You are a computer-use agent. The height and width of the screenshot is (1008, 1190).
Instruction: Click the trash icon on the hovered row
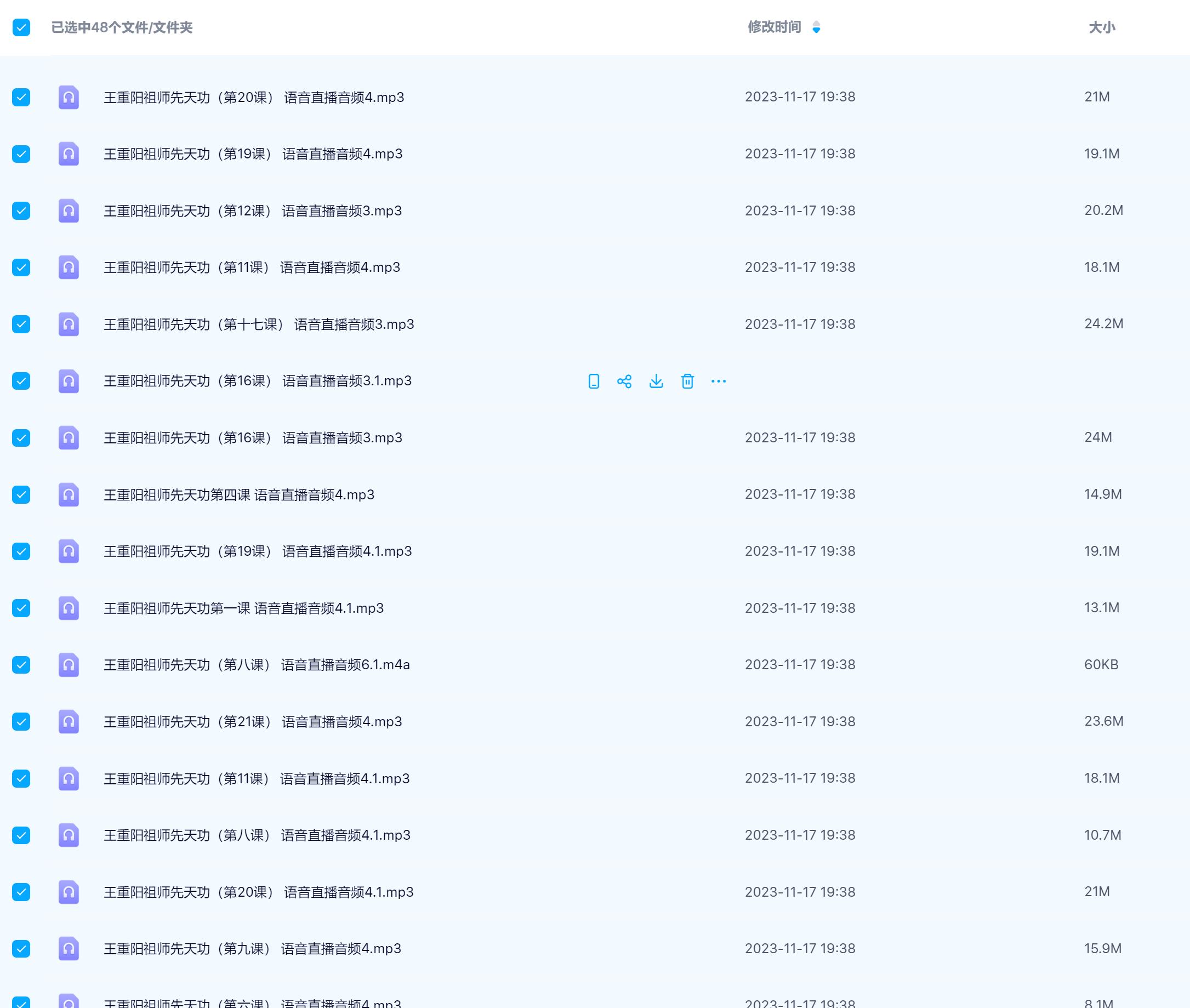pyautogui.click(x=687, y=381)
